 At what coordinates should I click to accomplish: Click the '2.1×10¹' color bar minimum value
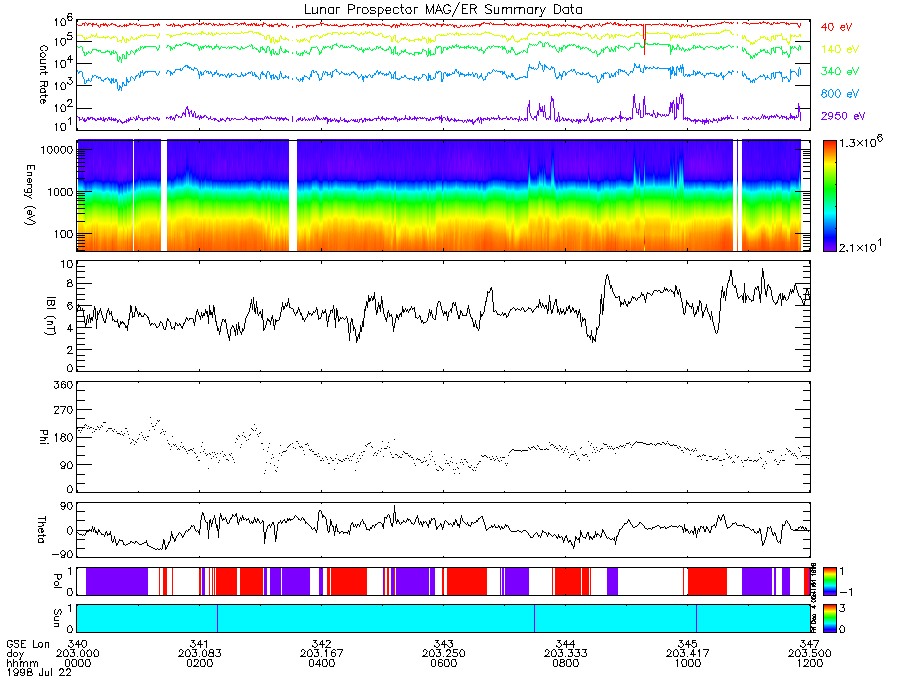pos(861,247)
